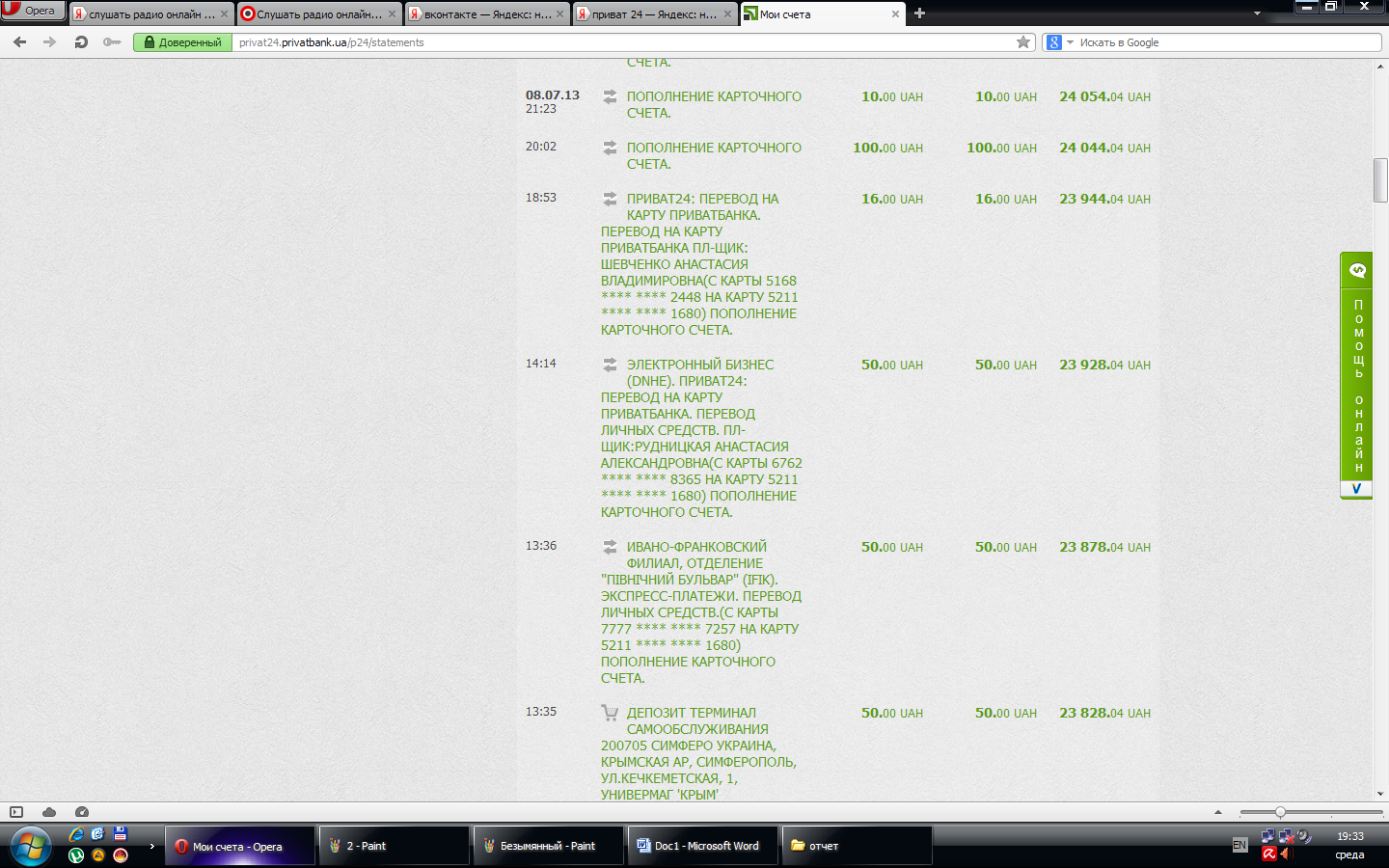Click the 13:36 transaction transfer arrows icon
The height and width of the screenshot is (868, 1389).
[x=610, y=547]
